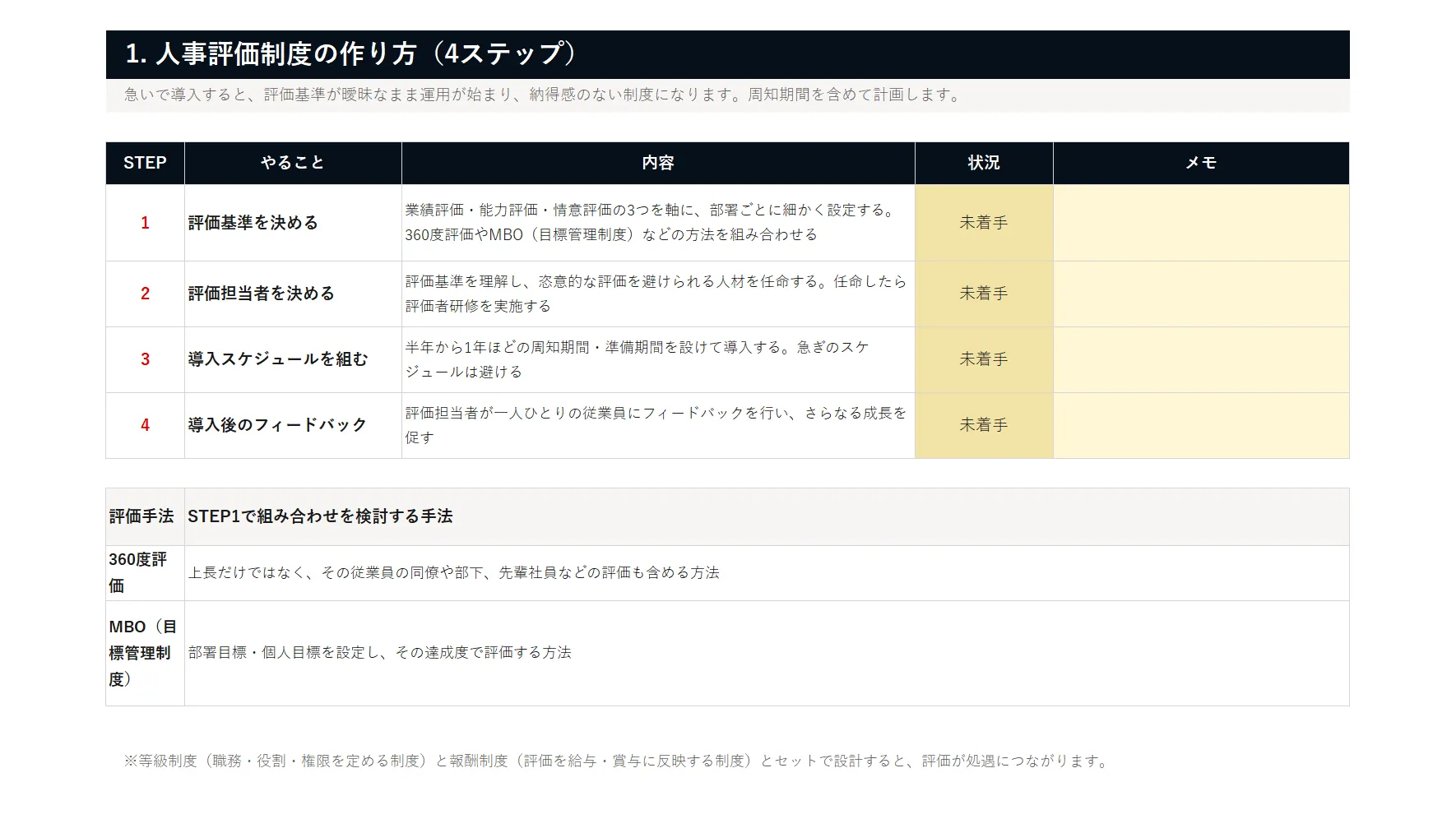Viewport: 1456px width, 819px height.
Task: Click the text starting 部署目標・個人目標を設定し
Action: click(379, 653)
